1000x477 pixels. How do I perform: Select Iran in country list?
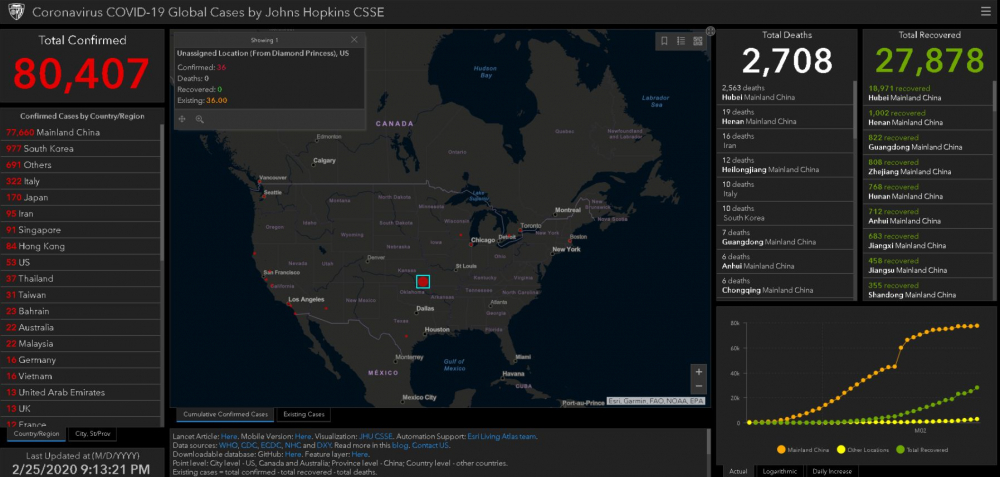click(80, 214)
